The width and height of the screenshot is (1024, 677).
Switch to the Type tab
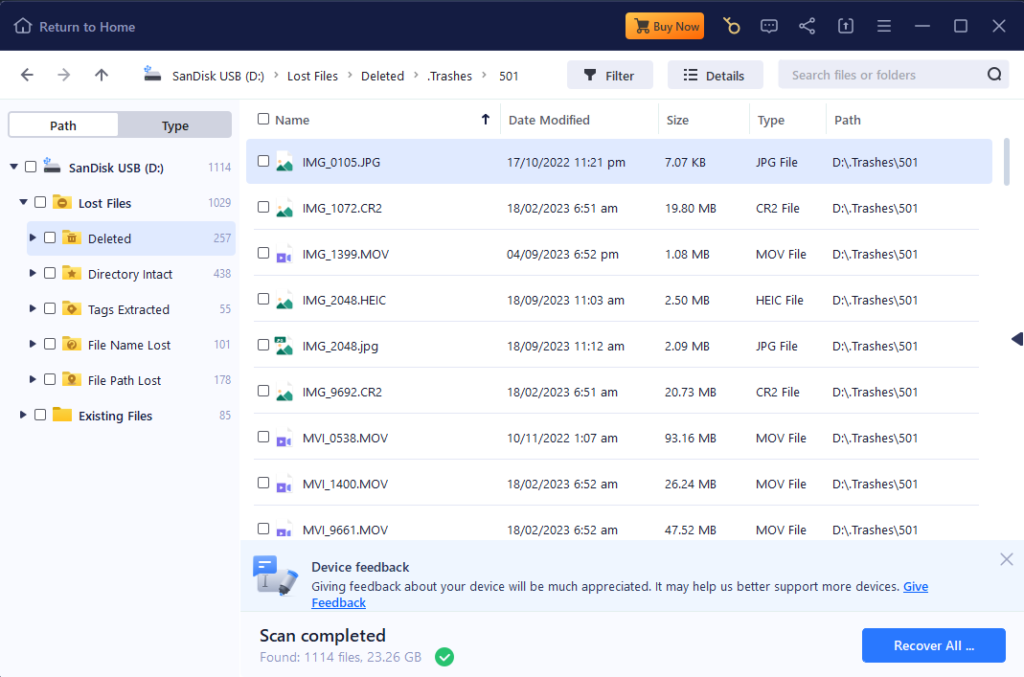coord(174,125)
